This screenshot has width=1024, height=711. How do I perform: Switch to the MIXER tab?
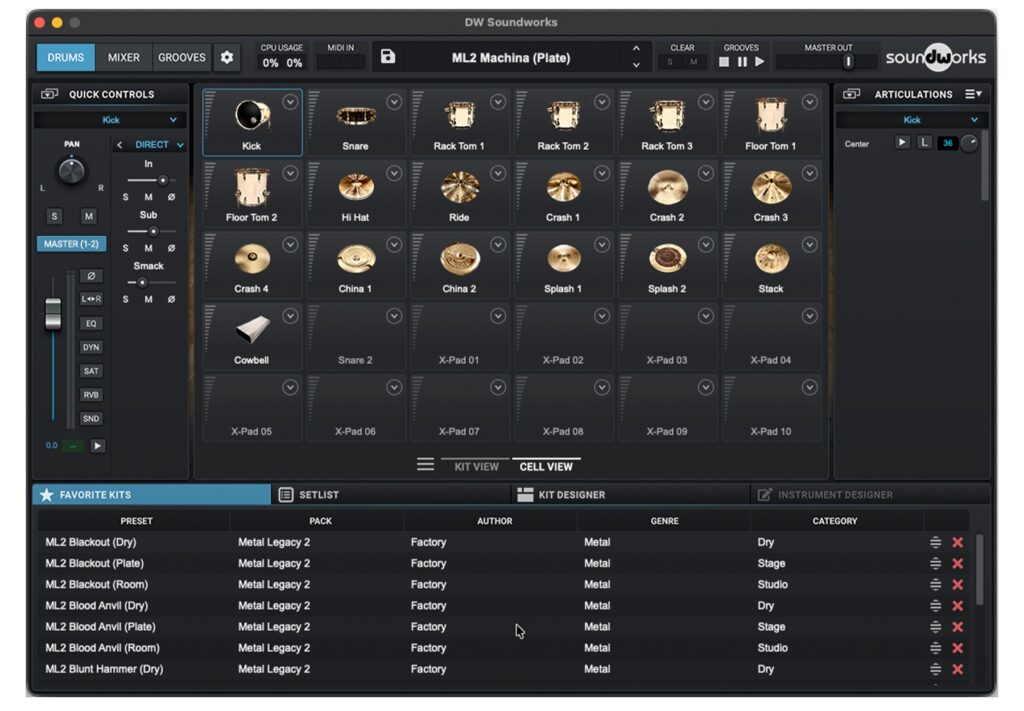[123, 57]
